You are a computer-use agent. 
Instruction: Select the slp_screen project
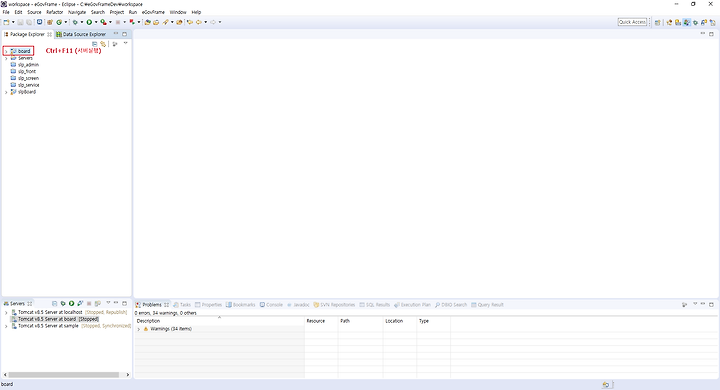28,79
